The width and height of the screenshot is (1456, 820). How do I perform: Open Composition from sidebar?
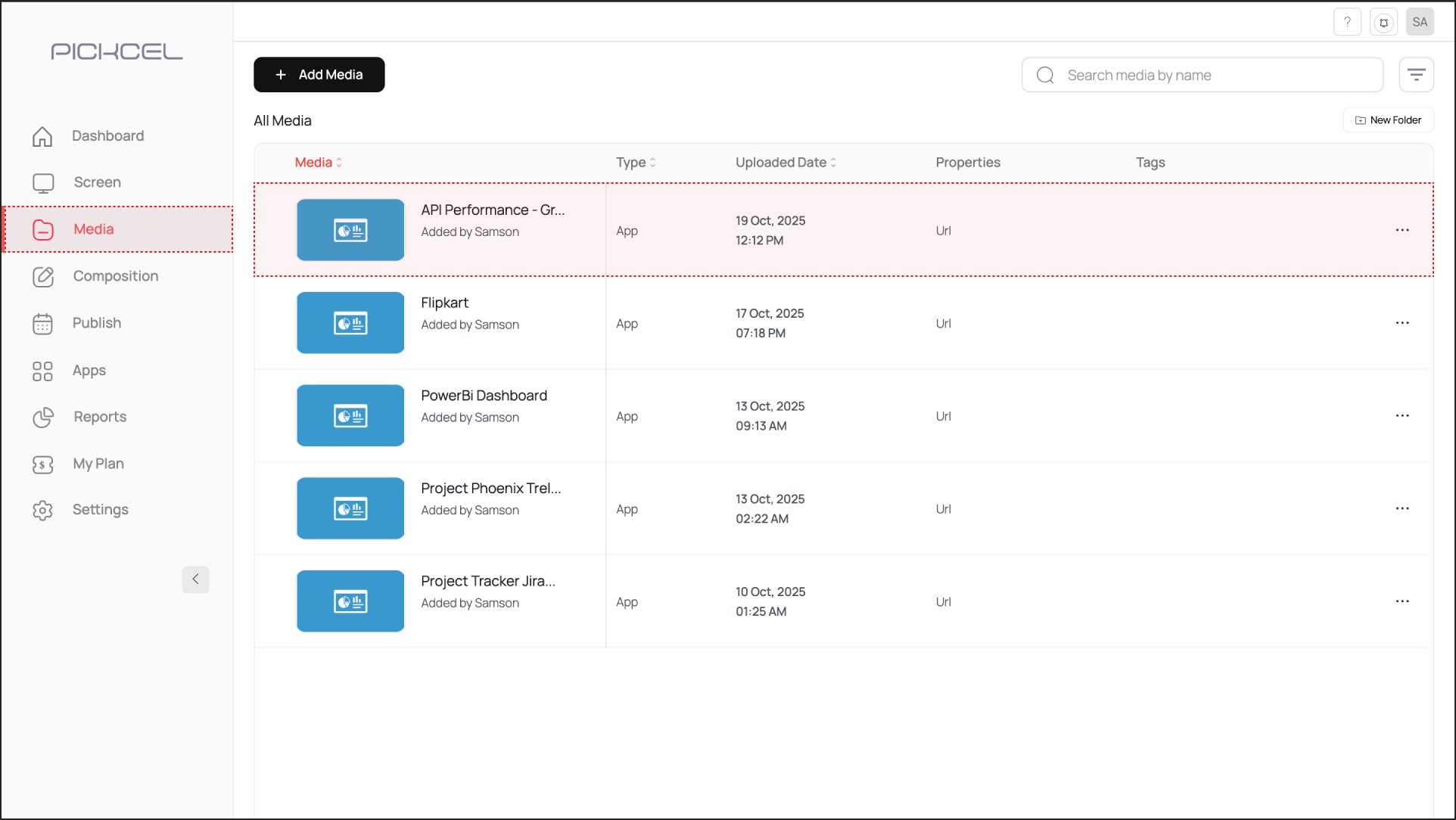tap(115, 276)
